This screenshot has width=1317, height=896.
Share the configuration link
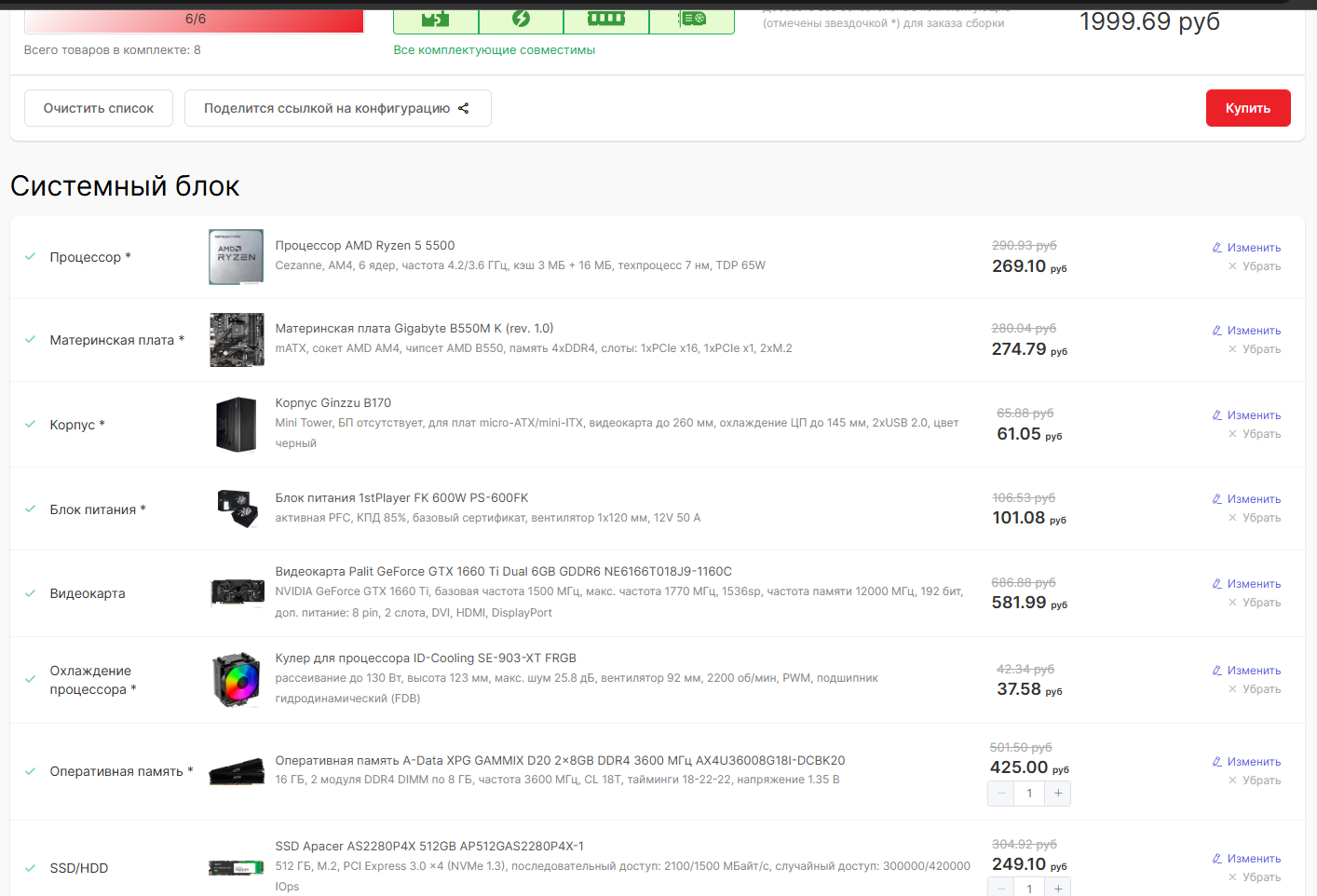tap(337, 108)
